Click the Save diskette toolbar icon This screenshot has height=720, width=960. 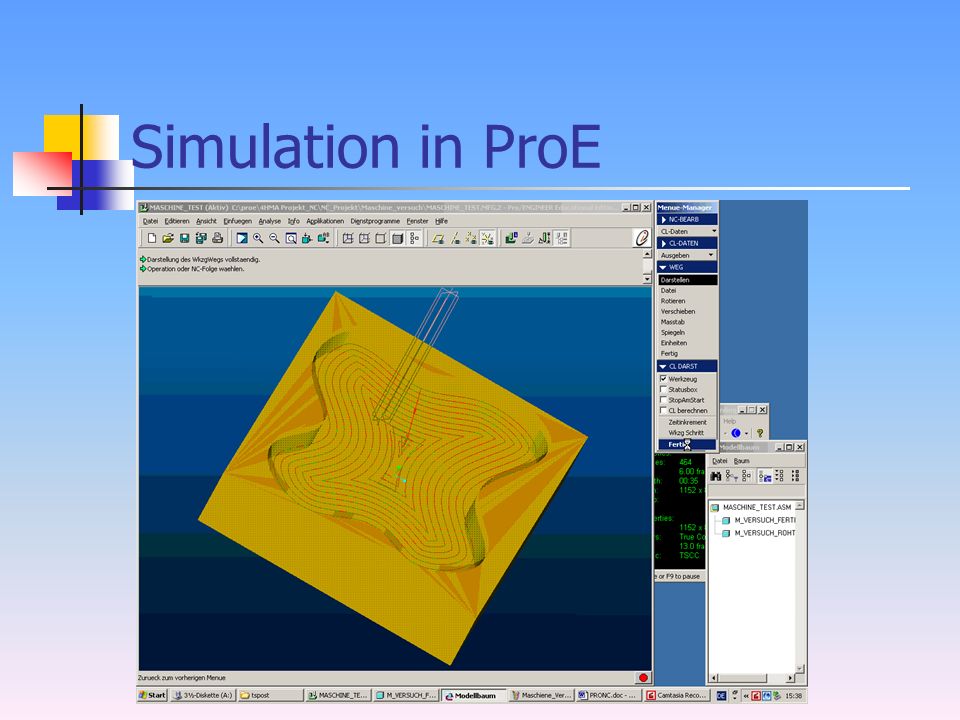click(184, 238)
